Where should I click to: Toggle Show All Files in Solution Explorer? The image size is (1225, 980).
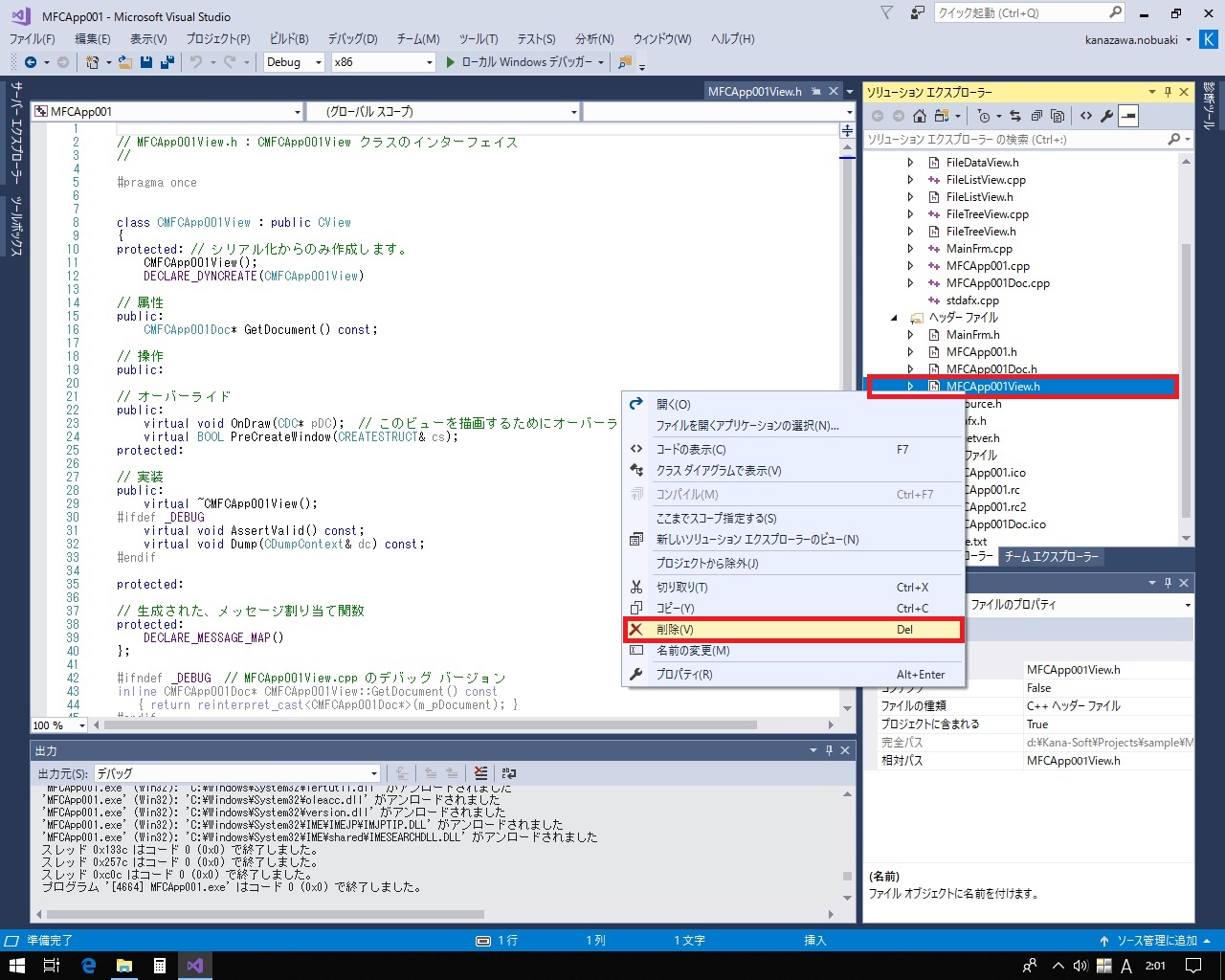point(1058,116)
